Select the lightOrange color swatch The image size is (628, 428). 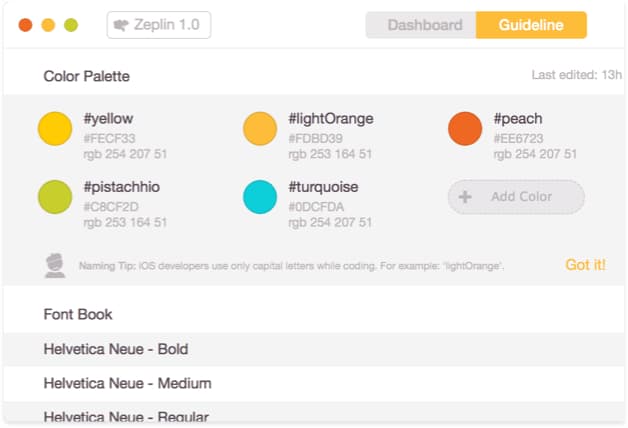pyautogui.click(x=260, y=129)
